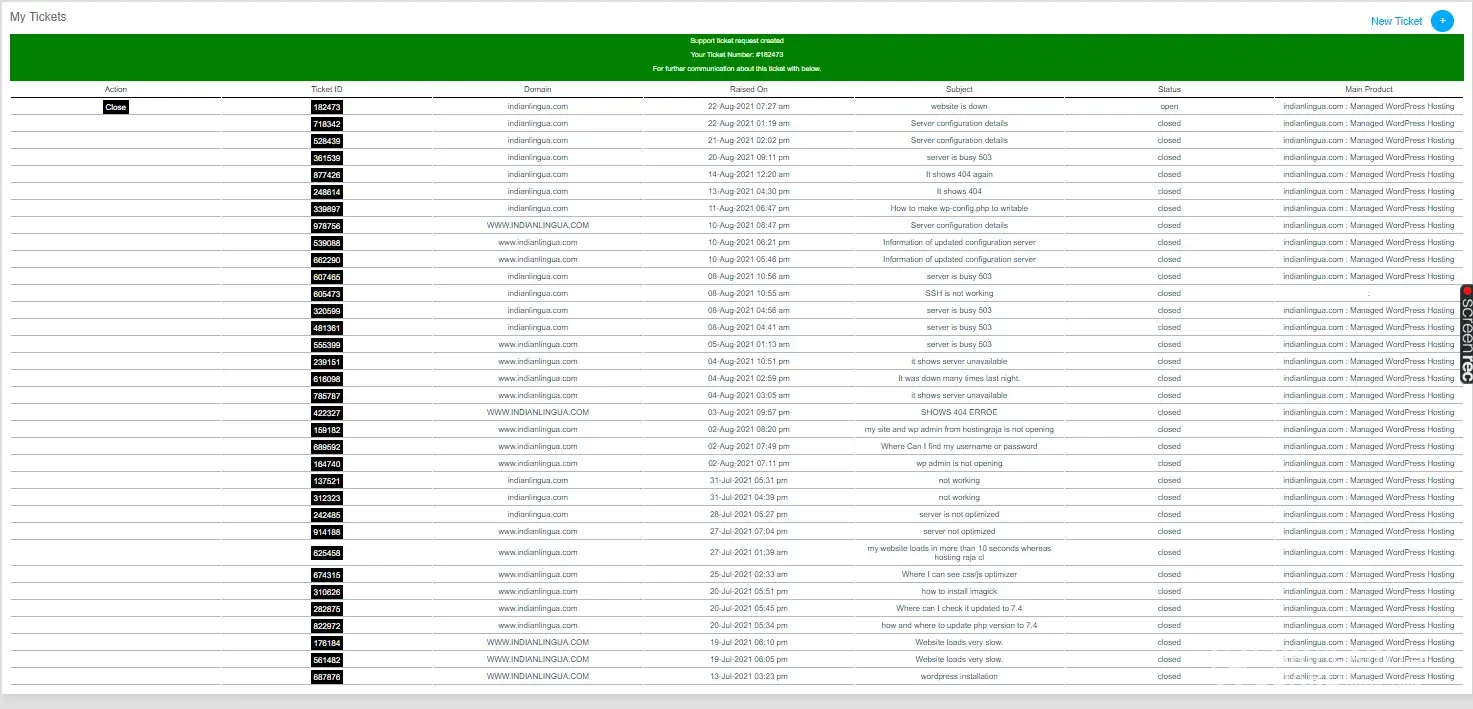Open ticket ID 310626 about imagick
The image size is (1473, 709).
click(x=327, y=592)
